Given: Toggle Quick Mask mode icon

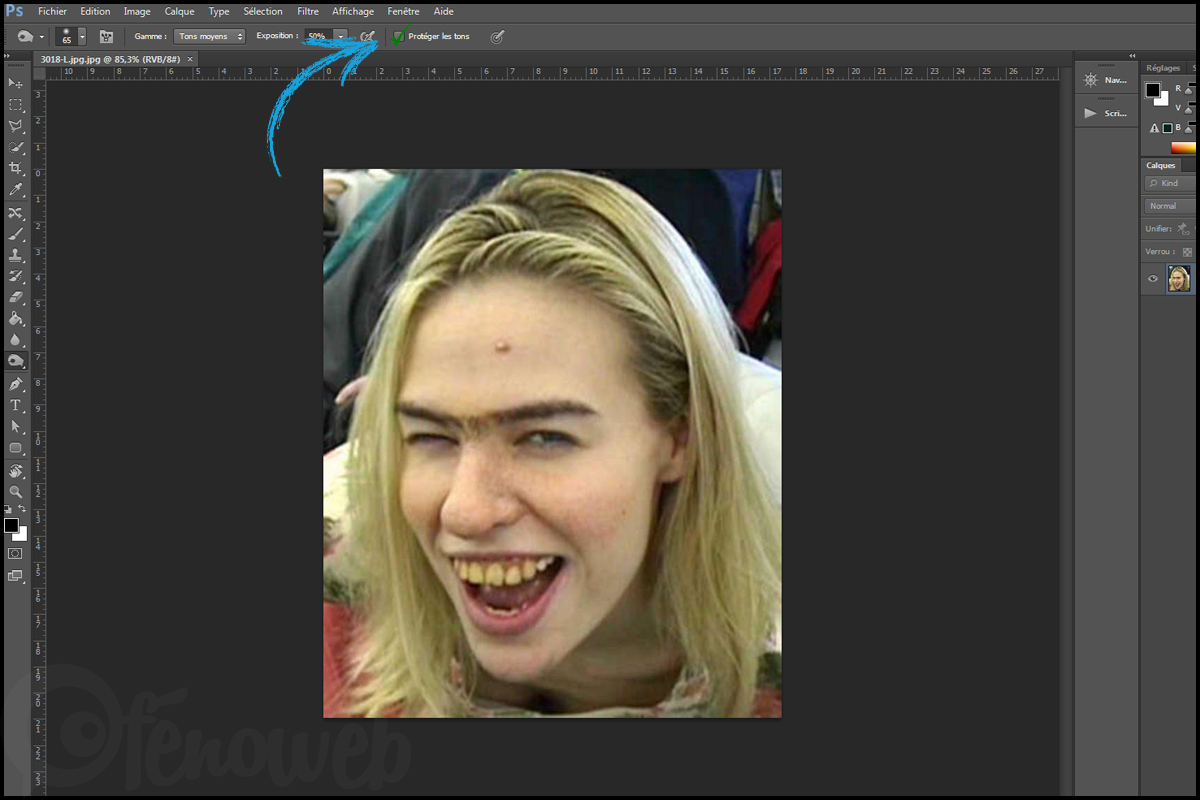Looking at the screenshot, I should pos(15,553).
